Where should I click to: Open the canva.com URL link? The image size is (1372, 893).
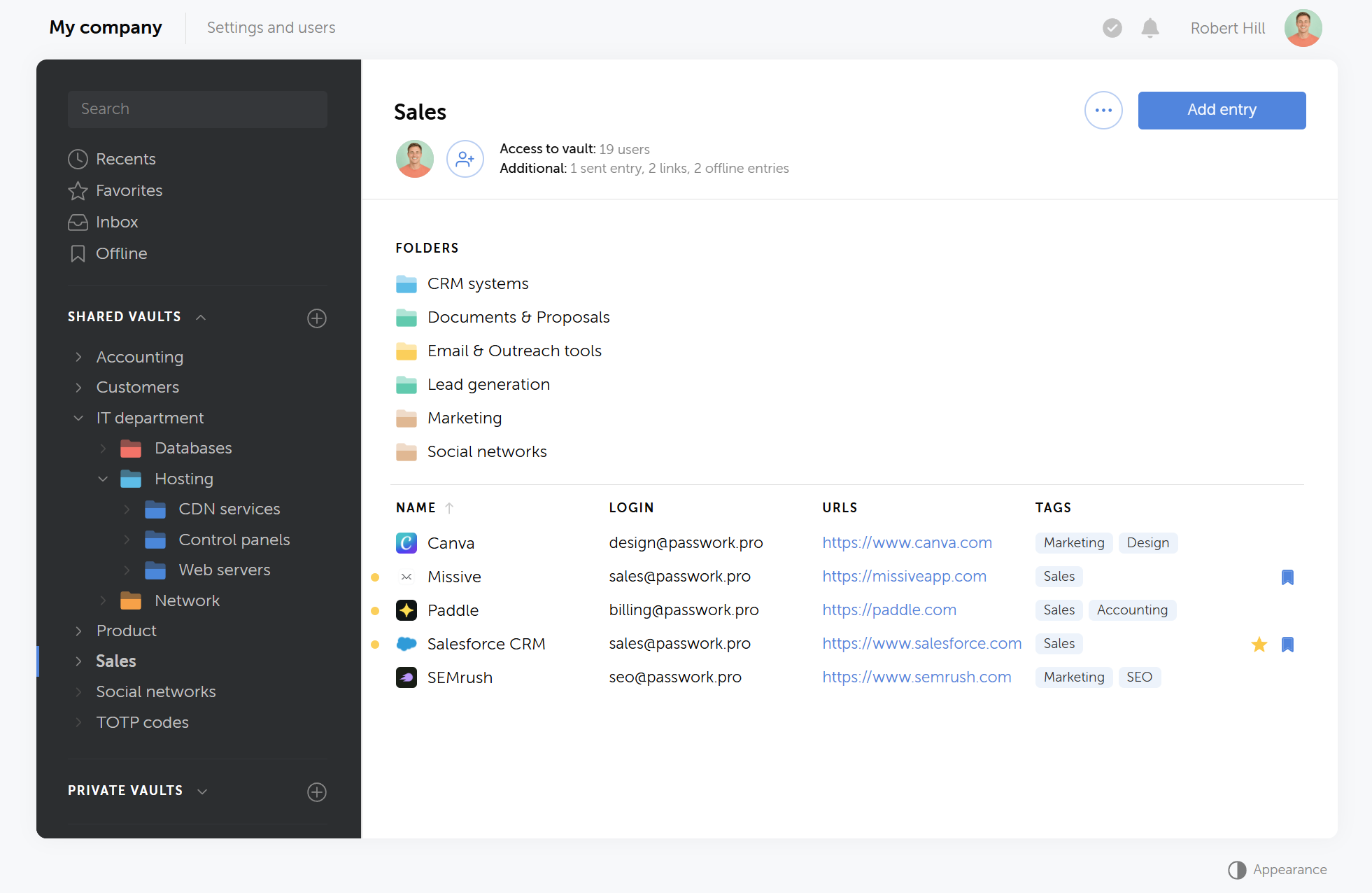coord(907,543)
